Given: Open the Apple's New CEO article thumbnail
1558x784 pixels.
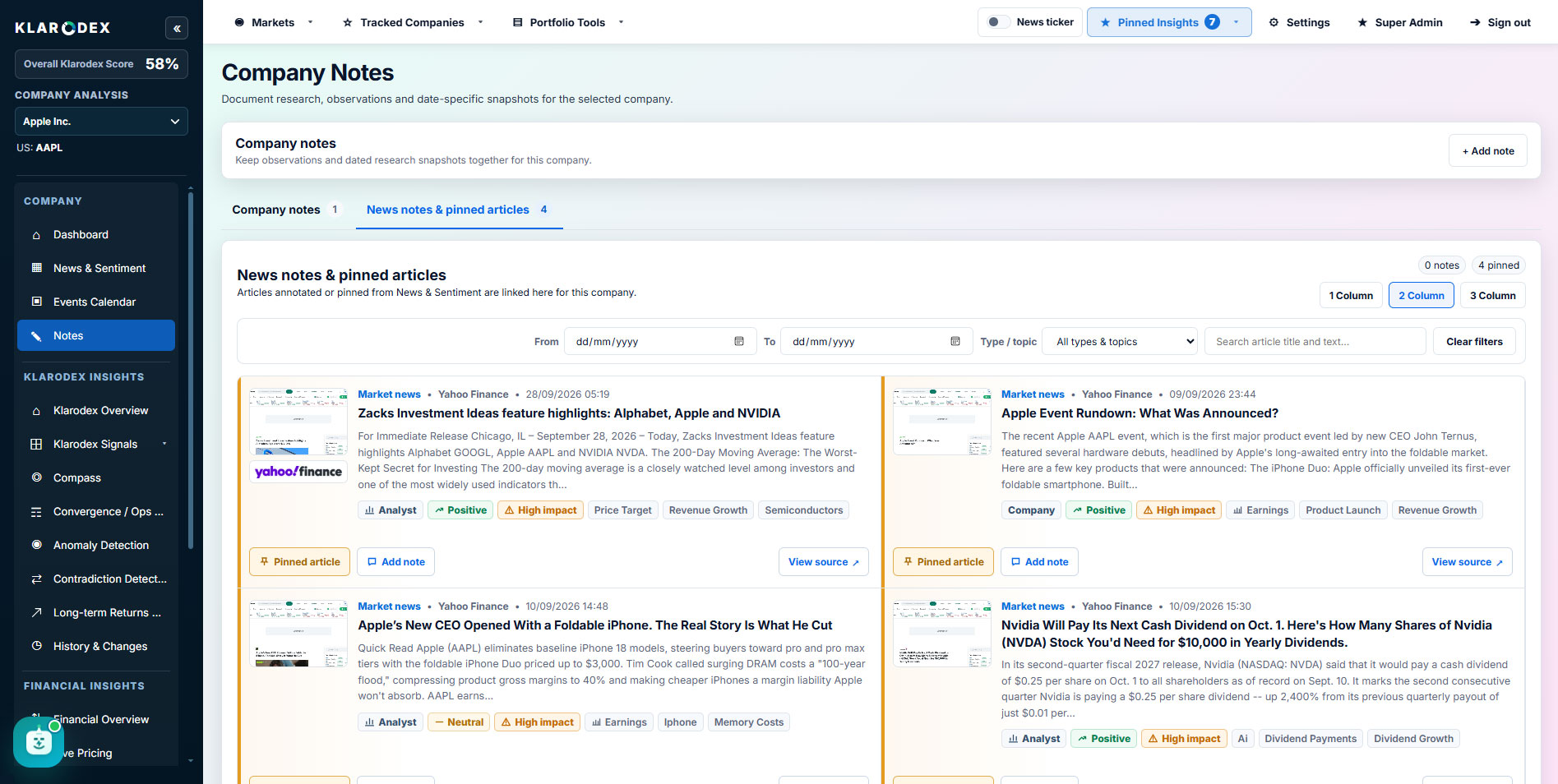Looking at the screenshot, I should point(298,634).
